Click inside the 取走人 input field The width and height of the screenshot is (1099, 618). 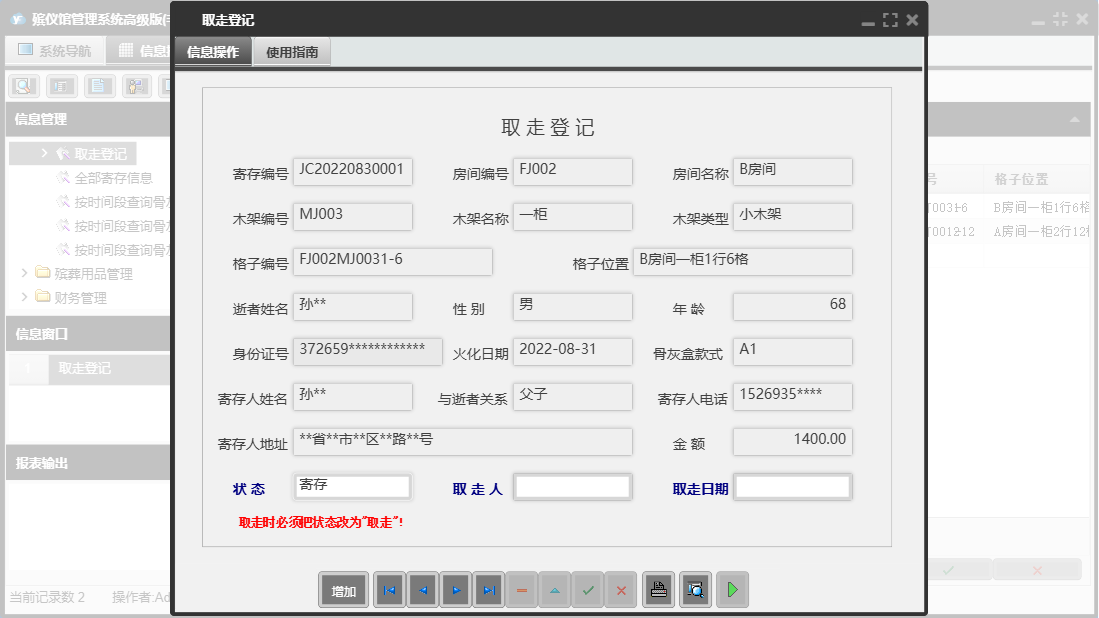coord(572,487)
